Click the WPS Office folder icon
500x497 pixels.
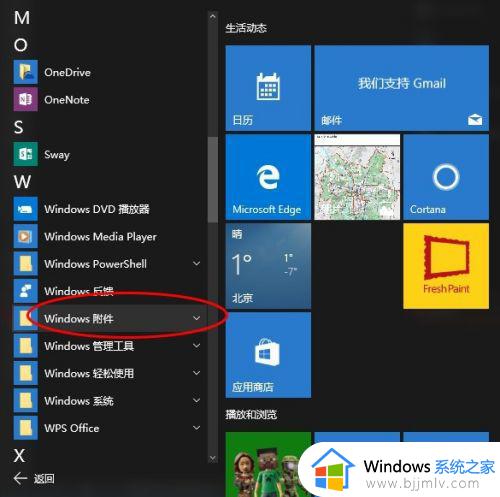(26, 428)
